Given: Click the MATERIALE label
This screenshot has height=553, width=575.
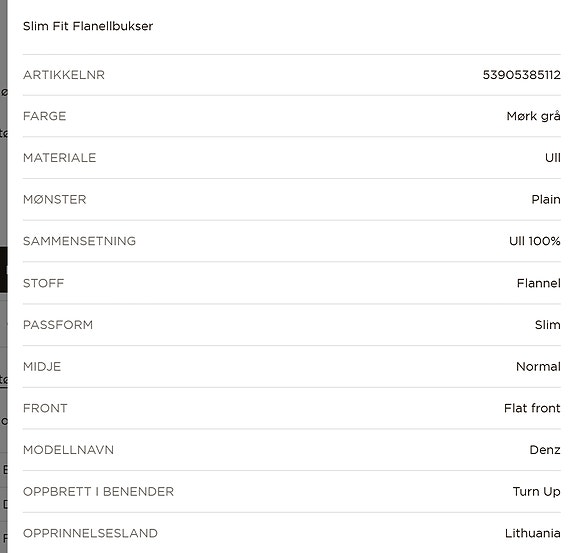Looking at the screenshot, I should coord(59,158).
